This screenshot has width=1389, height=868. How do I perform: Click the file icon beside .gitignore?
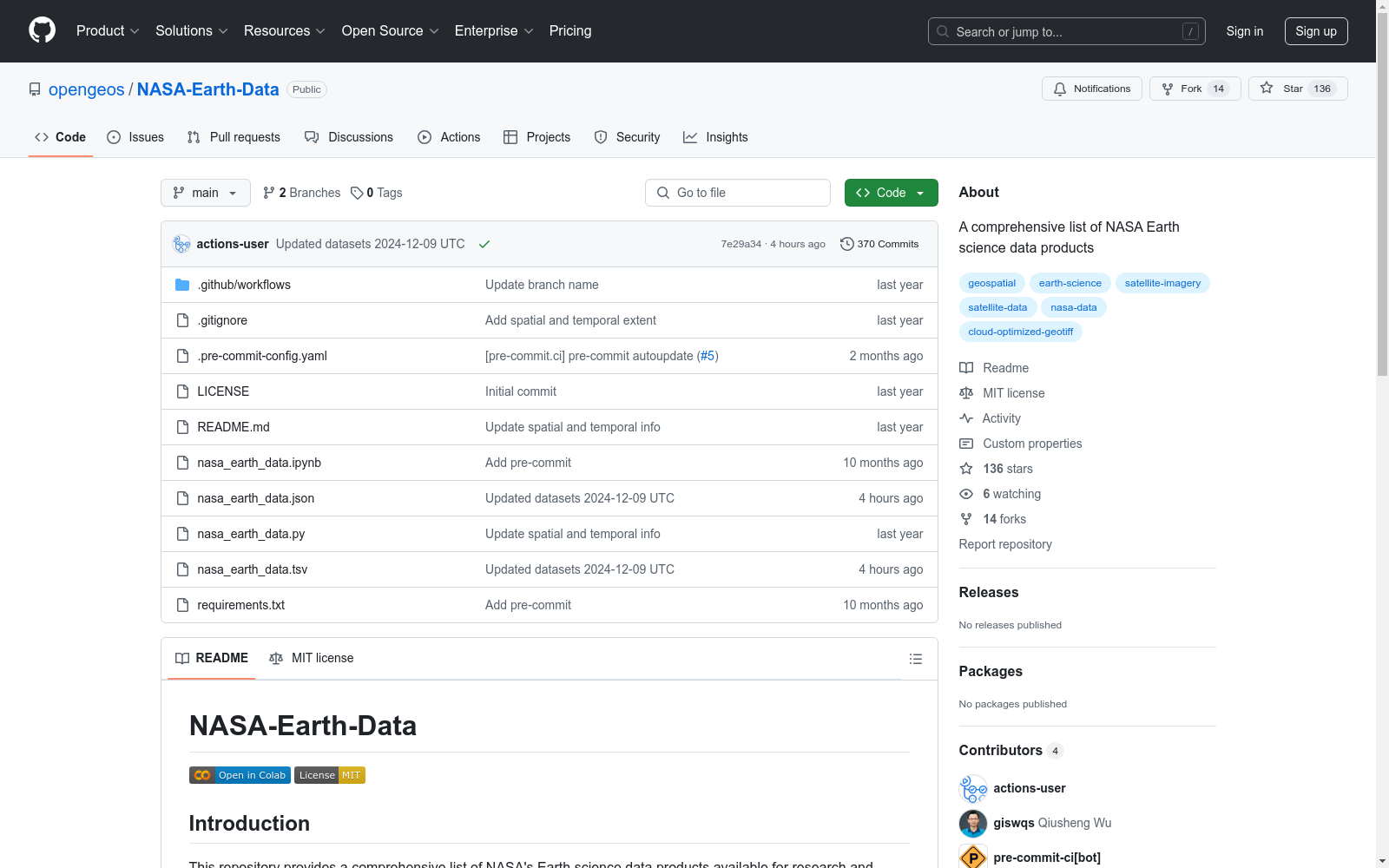182,320
